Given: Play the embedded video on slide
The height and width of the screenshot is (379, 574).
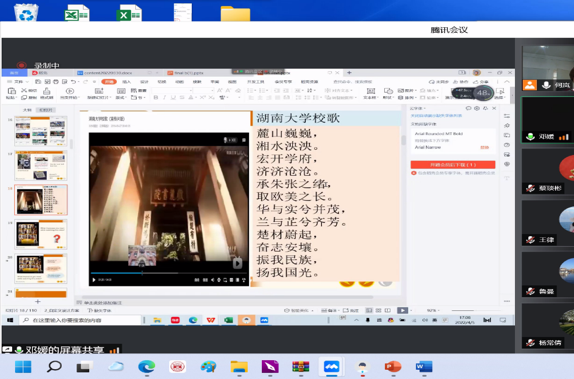Looking at the screenshot, I should click(94, 280).
